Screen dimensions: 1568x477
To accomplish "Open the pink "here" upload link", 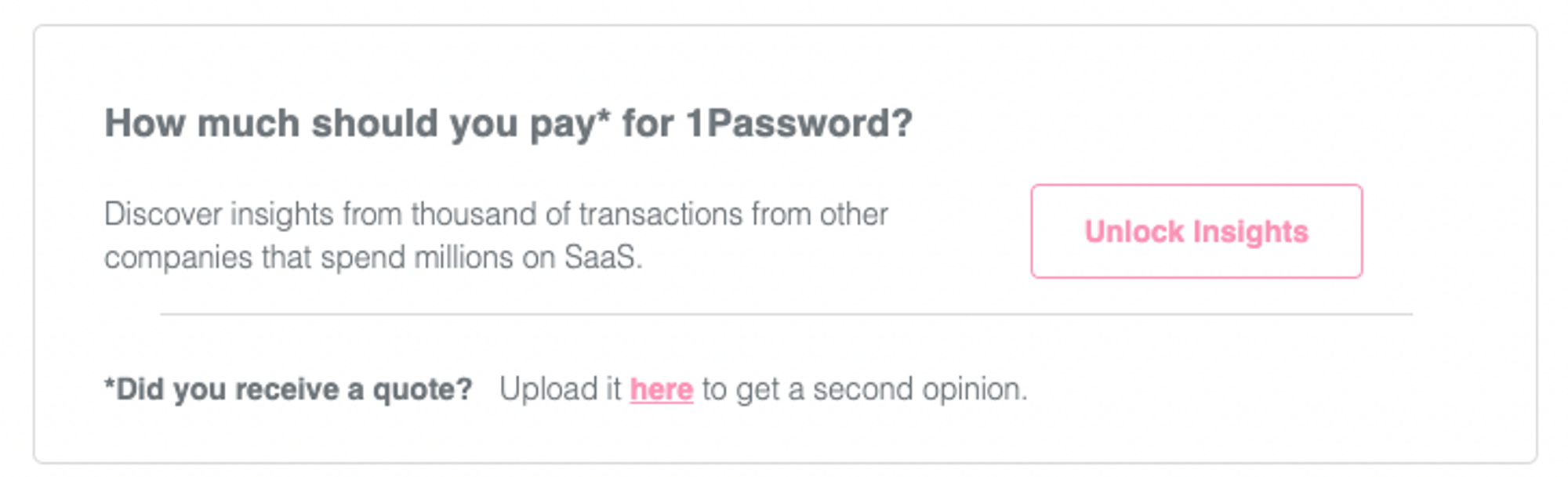I will [661, 389].
